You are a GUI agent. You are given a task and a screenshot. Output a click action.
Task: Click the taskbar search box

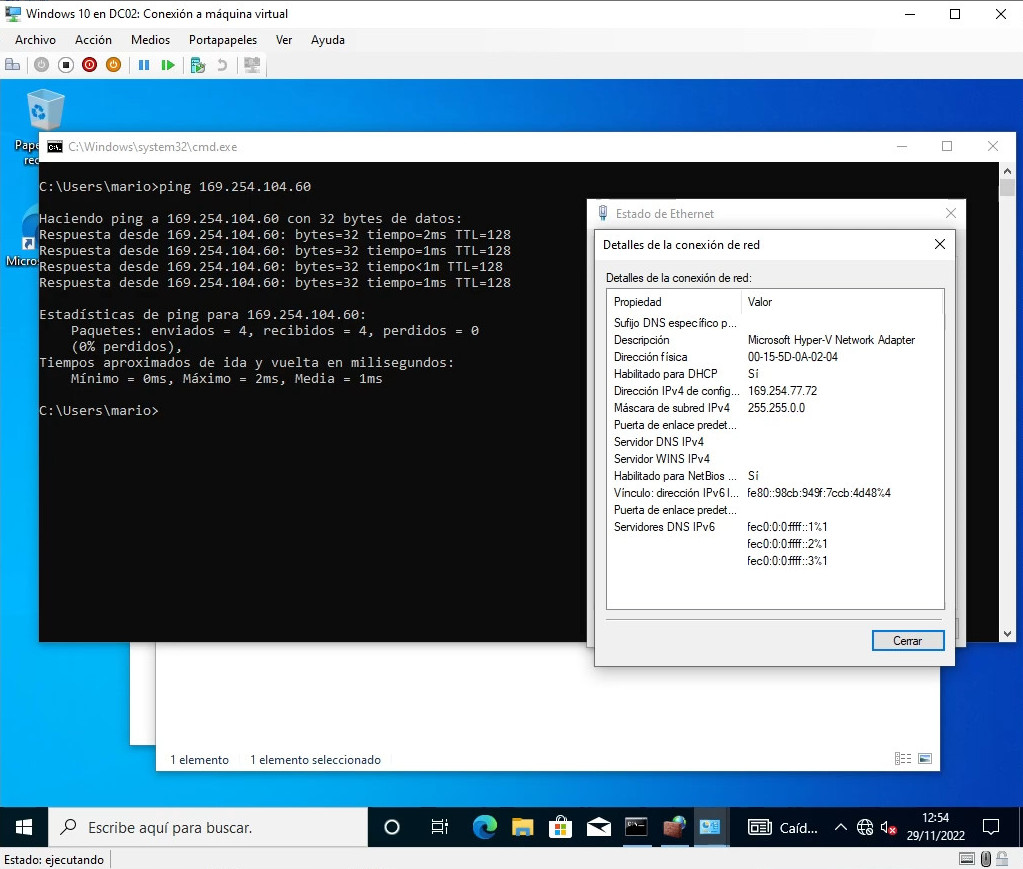210,827
